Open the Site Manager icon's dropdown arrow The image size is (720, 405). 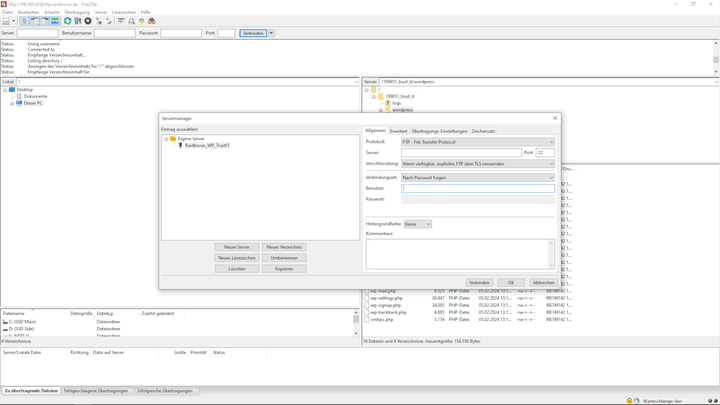pyautogui.click(x=13, y=21)
